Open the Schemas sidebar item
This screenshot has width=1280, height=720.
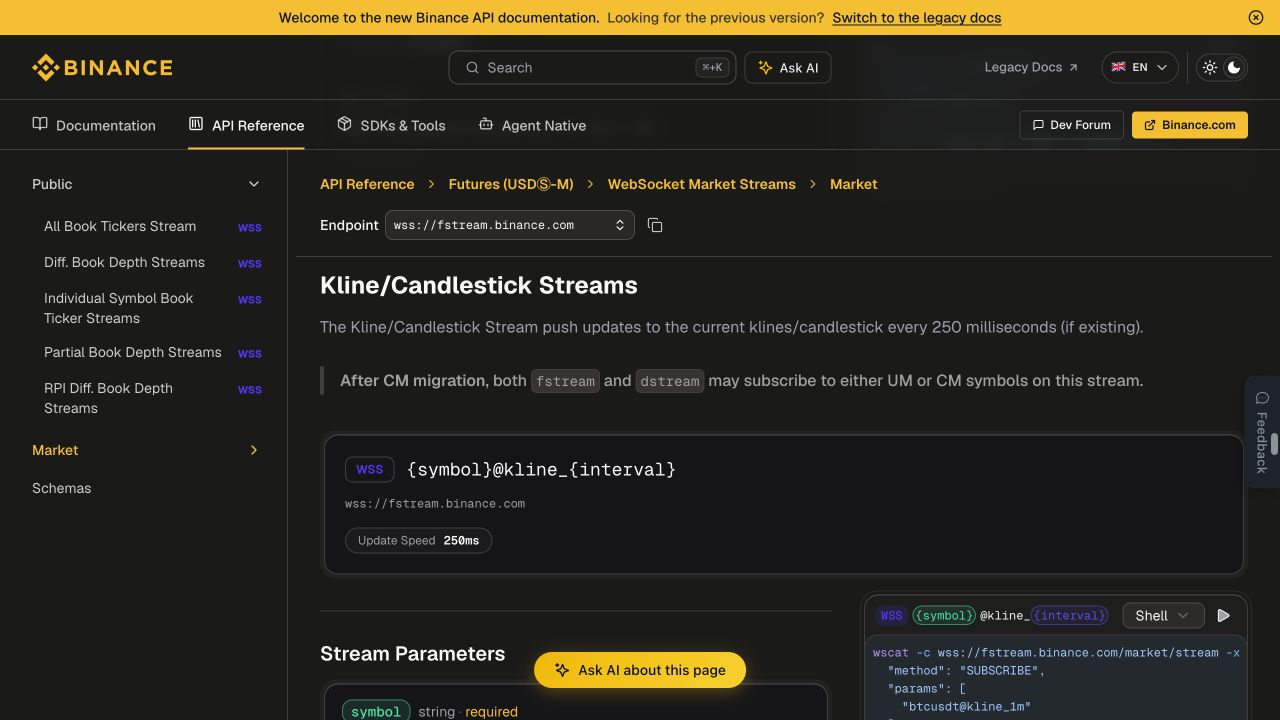(x=61, y=488)
